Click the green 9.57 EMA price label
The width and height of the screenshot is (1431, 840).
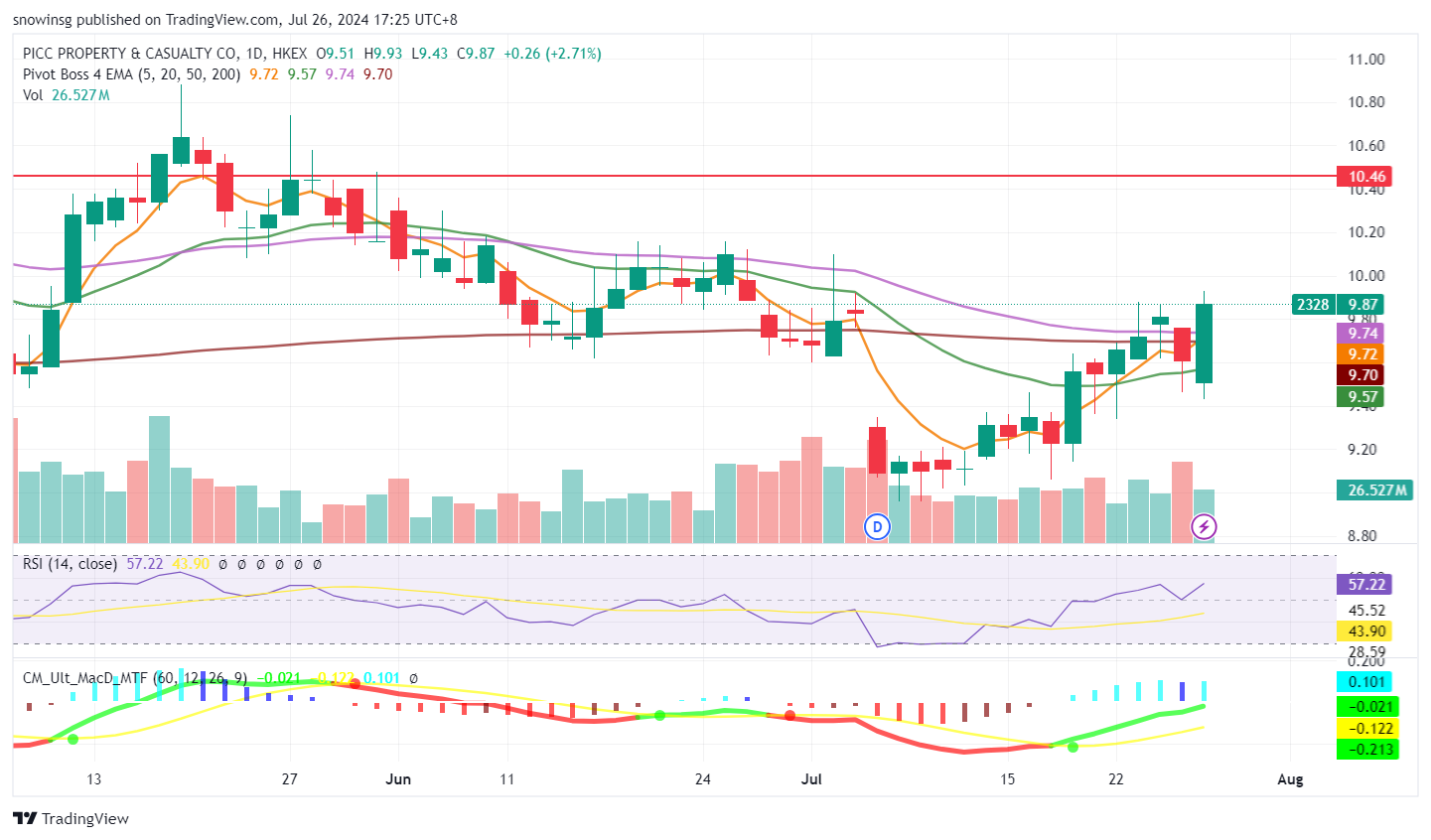(x=1362, y=397)
